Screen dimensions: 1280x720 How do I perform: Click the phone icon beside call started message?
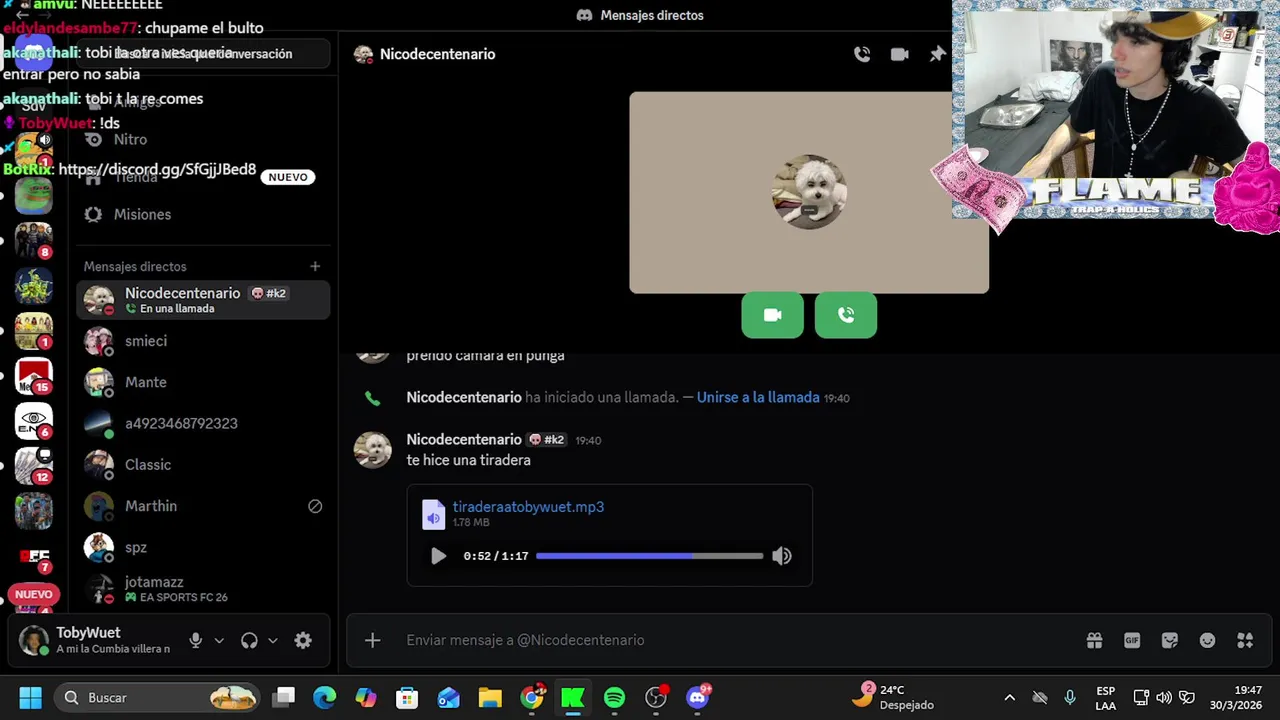[372, 398]
